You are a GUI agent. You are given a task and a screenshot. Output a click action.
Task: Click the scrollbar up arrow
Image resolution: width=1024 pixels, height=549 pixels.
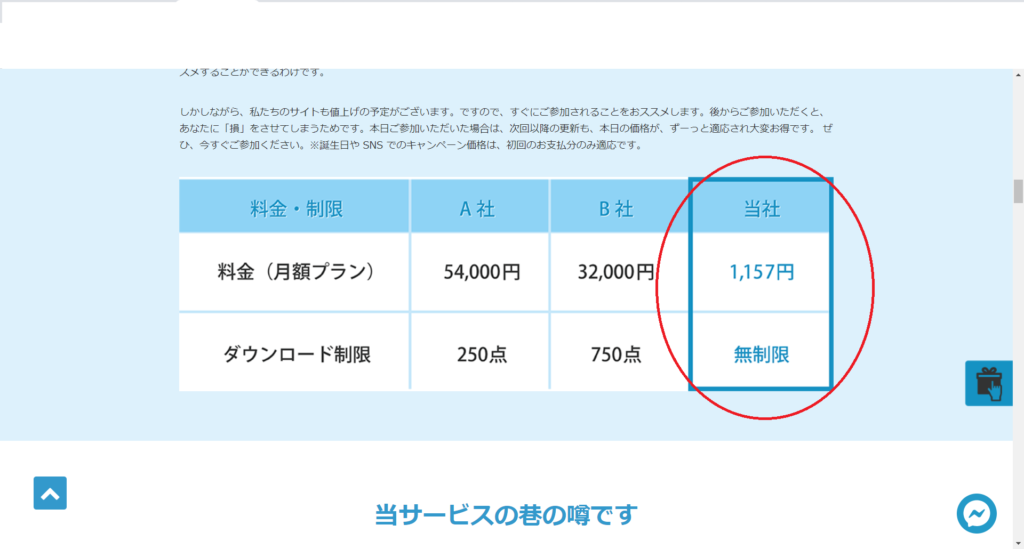pyautogui.click(x=1018, y=74)
